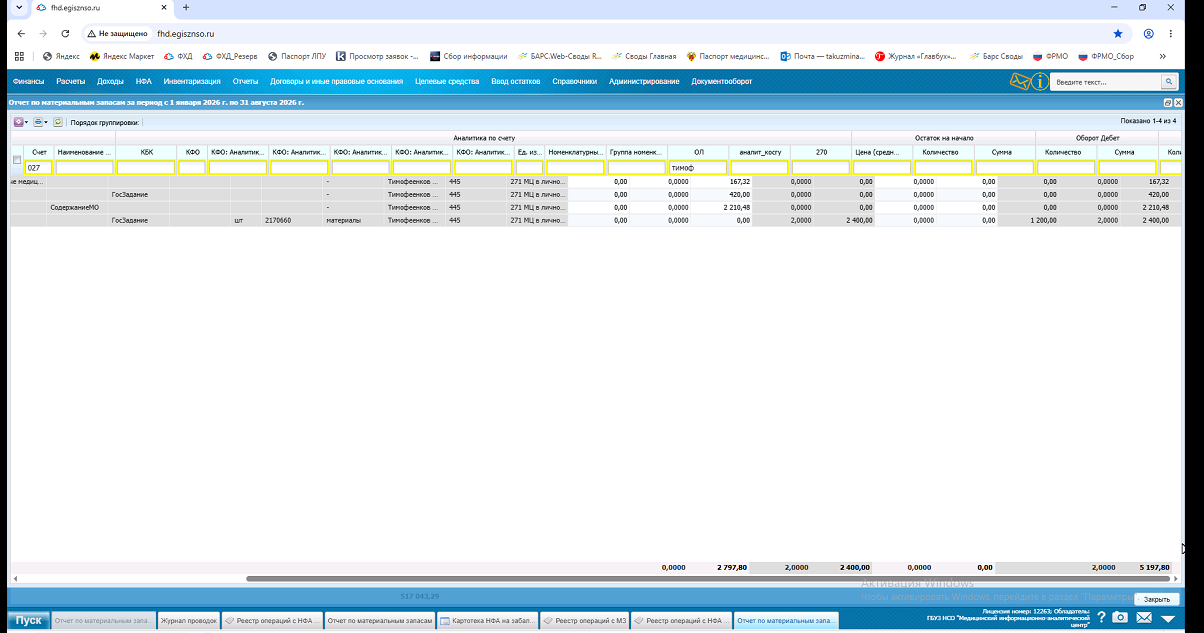Open the Администрирование menu
This screenshot has width=1204, height=633.
(644, 81)
